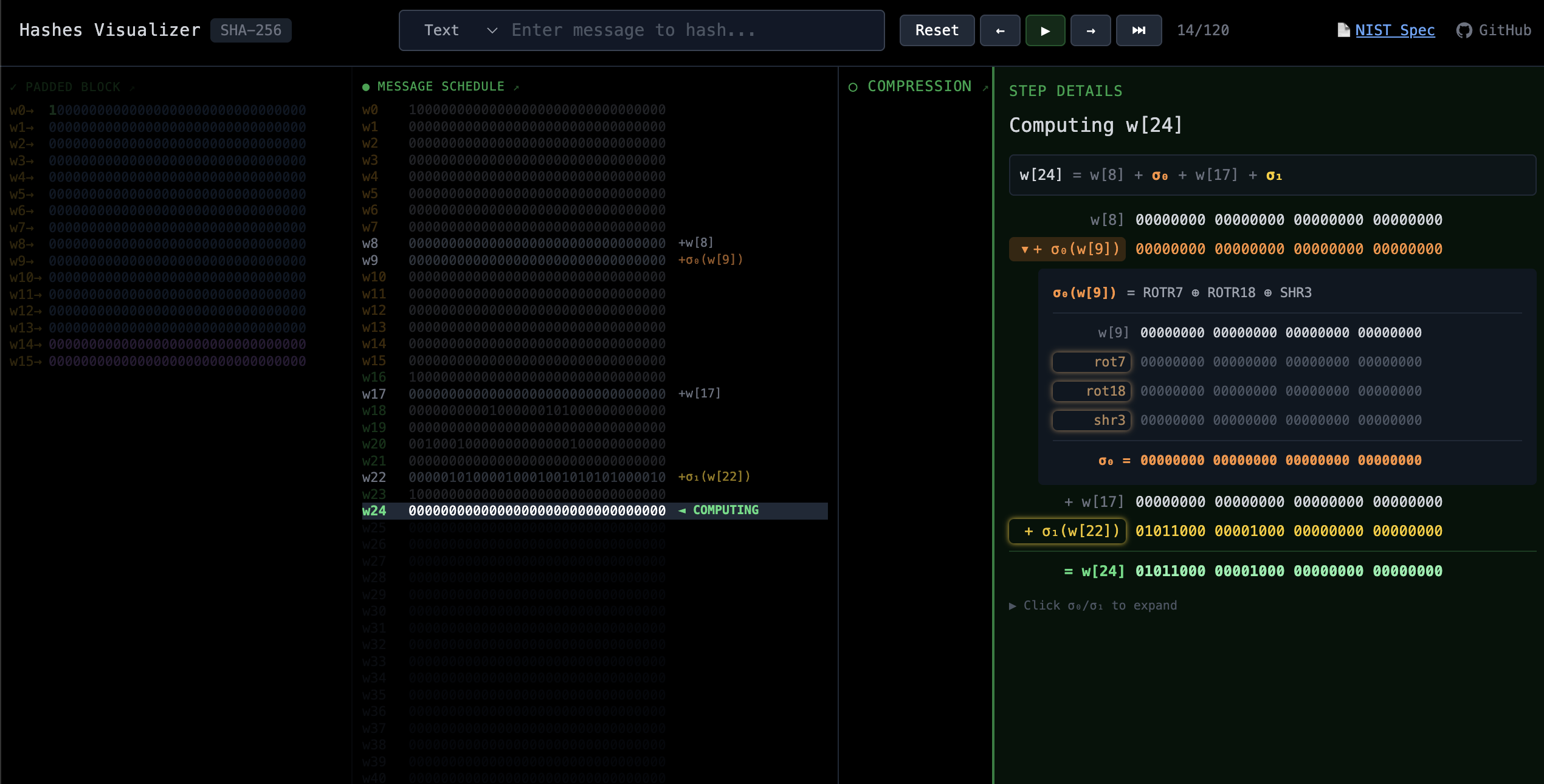Open the Message Schedule panel header
1544x784 pixels.
[441, 87]
